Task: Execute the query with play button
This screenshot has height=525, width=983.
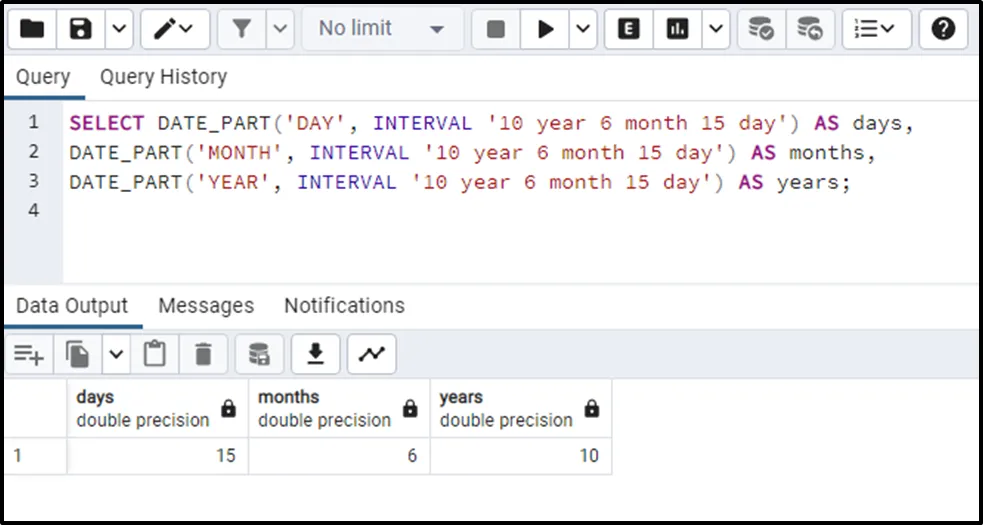Action: 545,29
